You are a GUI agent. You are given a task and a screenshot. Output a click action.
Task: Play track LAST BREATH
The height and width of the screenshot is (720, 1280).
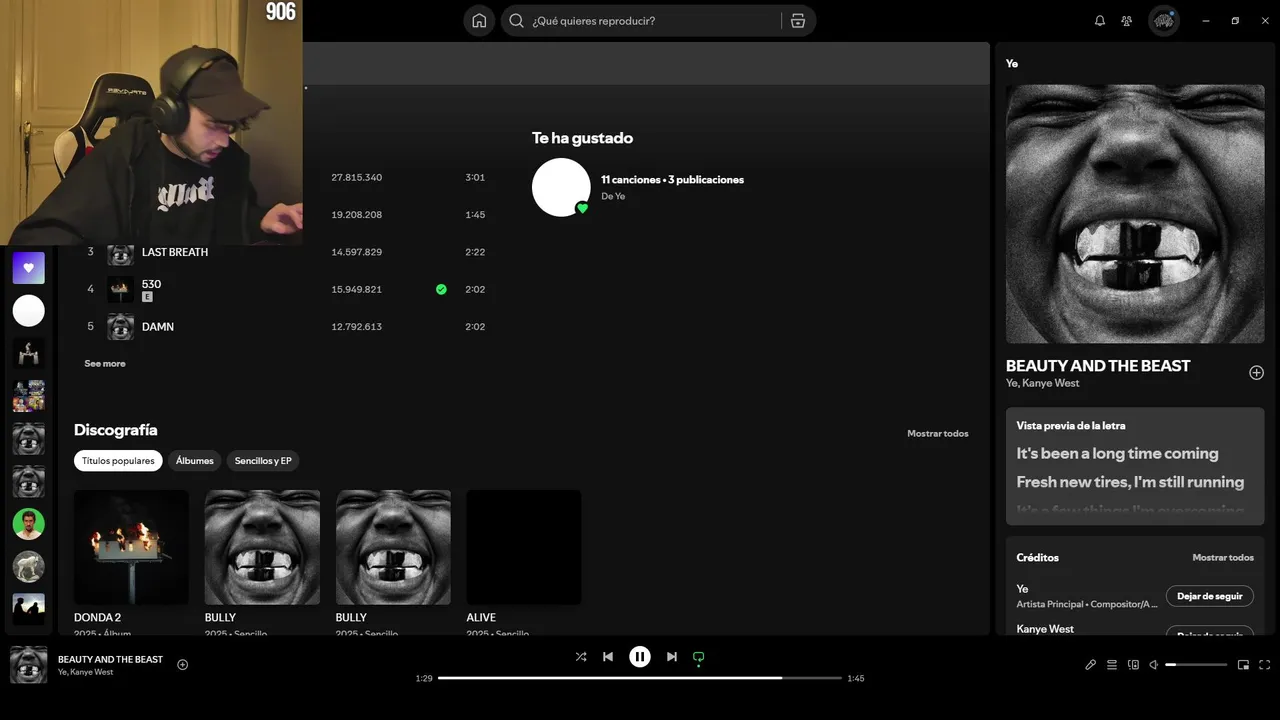pyautogui.click(x=175, y=252)
